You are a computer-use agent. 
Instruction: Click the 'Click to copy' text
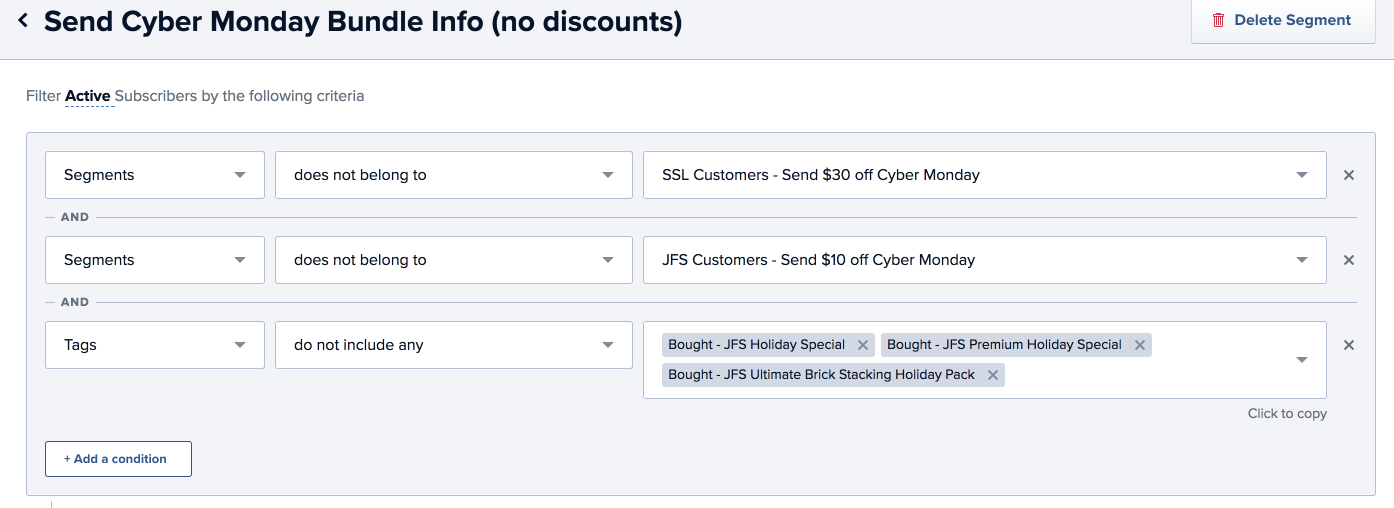[x=1286, y=414]
